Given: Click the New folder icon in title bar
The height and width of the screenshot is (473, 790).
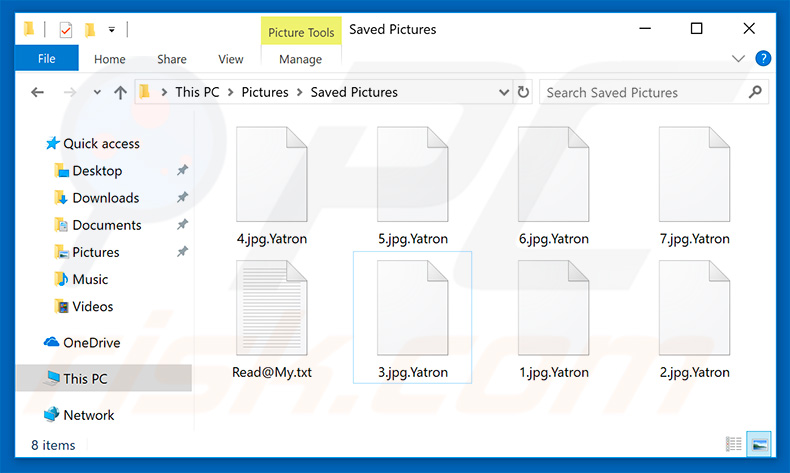Looking at the screenshot, I should 90,30.
